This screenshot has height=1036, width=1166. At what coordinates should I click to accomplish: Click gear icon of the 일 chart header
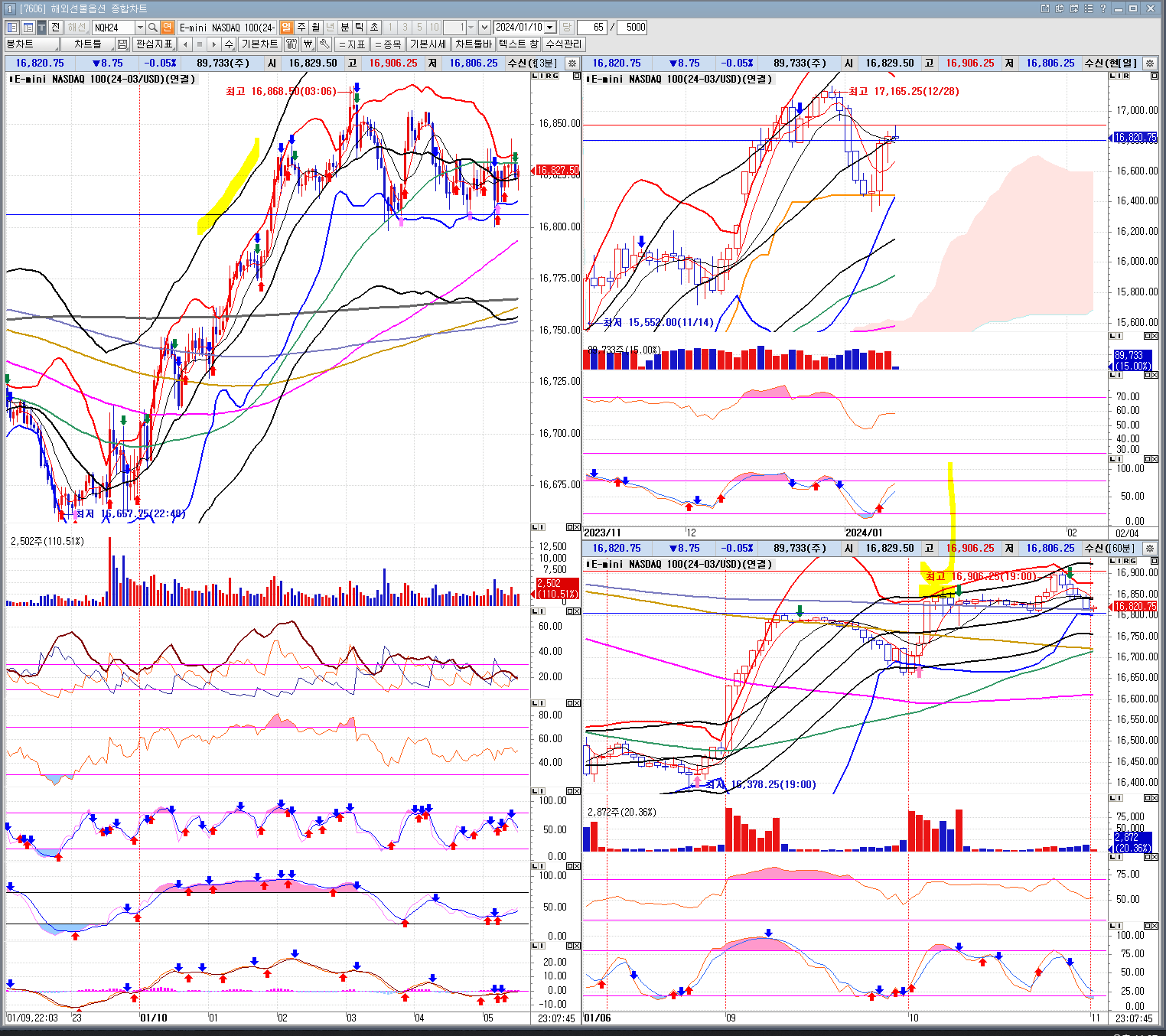click(x=1149, y=64)
